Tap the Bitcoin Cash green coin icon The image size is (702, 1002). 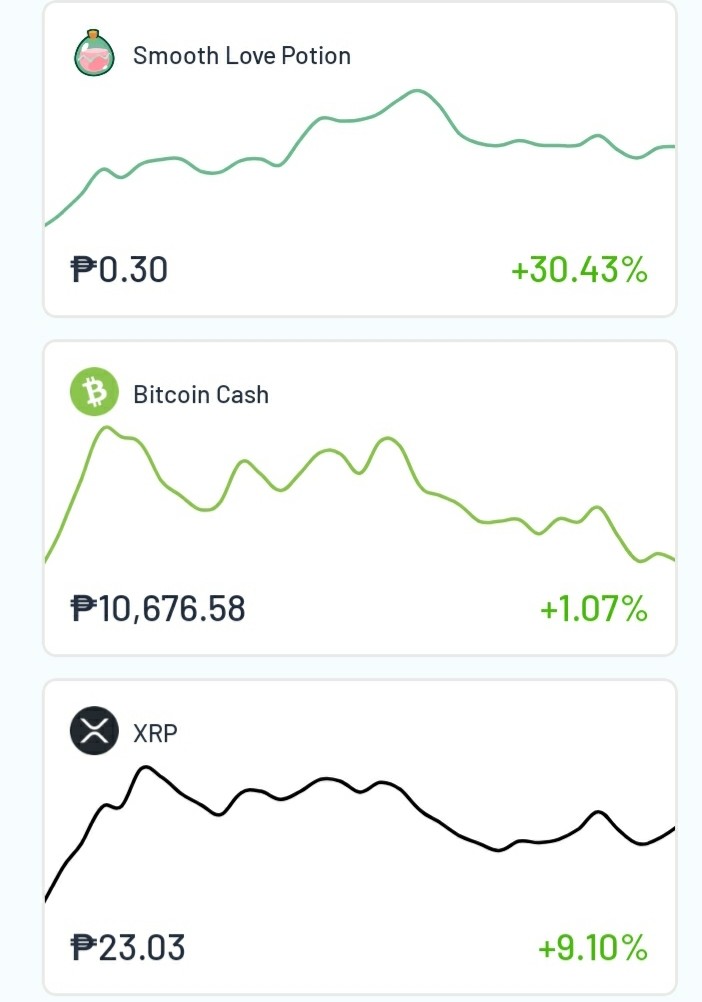[95, 392]
